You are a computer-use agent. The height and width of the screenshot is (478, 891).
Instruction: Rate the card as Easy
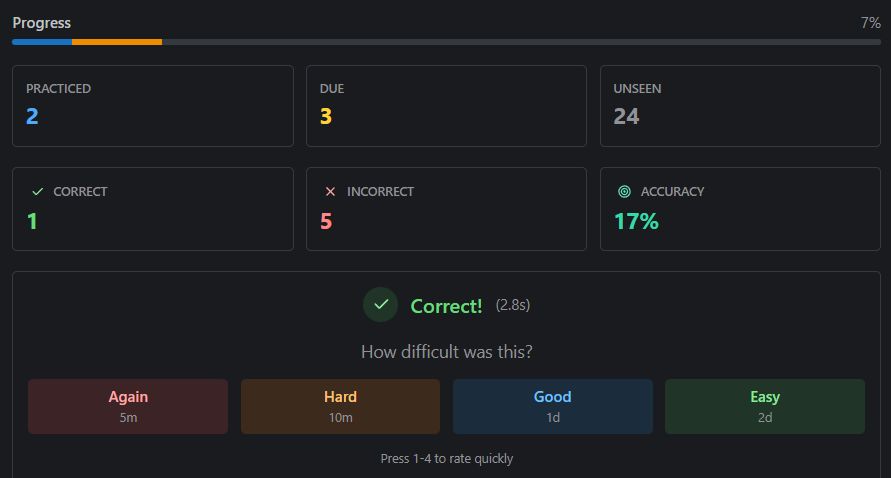pyautogui.click(x=765, y=406)
